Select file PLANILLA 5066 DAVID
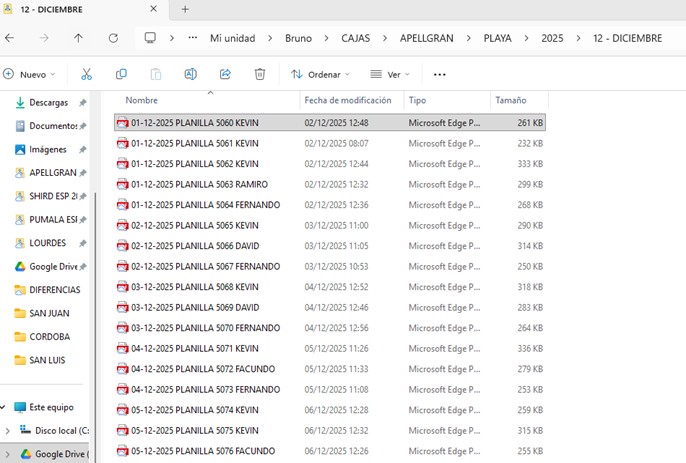This screenshot has width=686, height=463. click(330, 246)
